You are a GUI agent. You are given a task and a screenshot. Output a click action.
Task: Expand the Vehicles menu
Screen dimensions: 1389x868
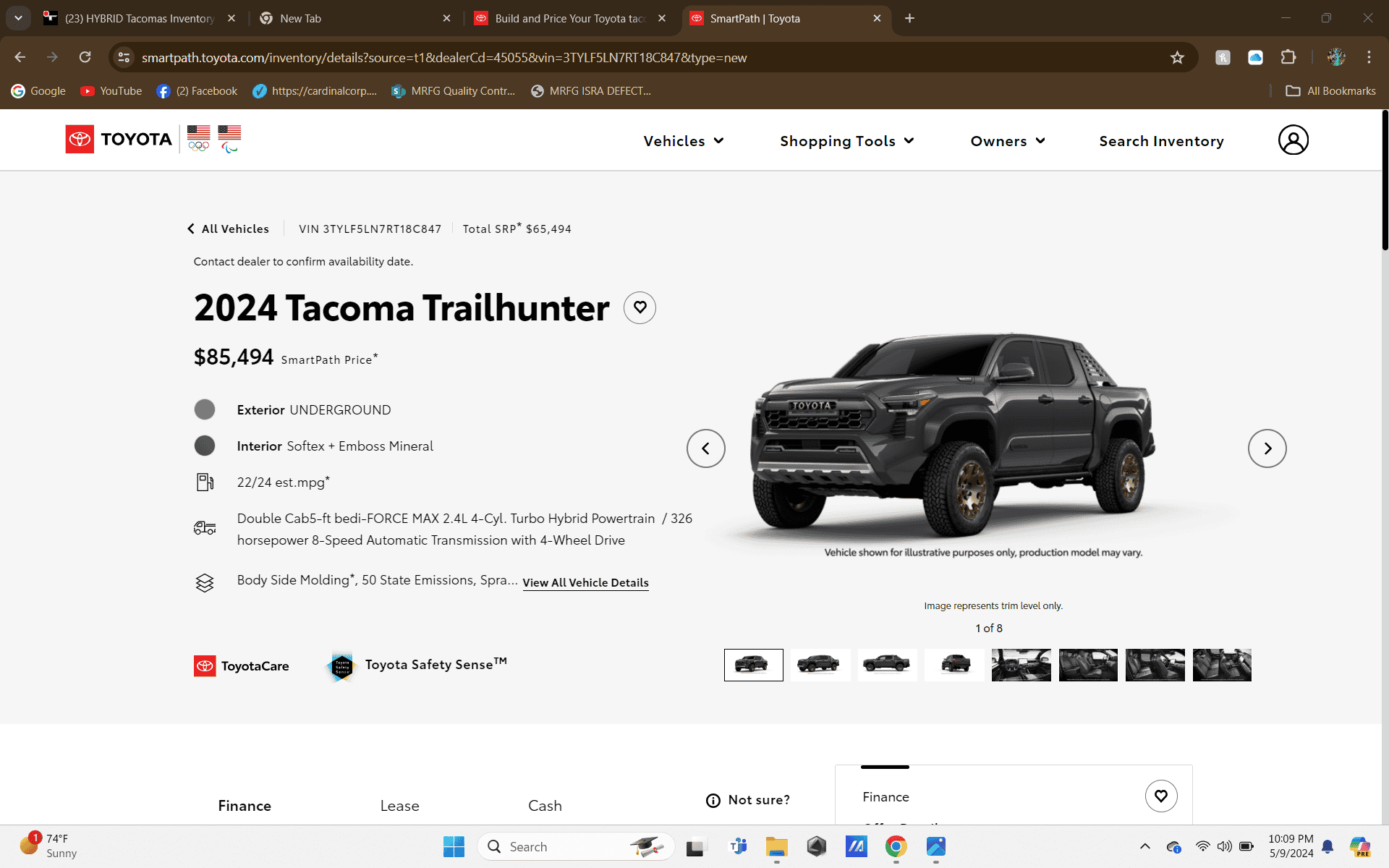click(684, 141)
